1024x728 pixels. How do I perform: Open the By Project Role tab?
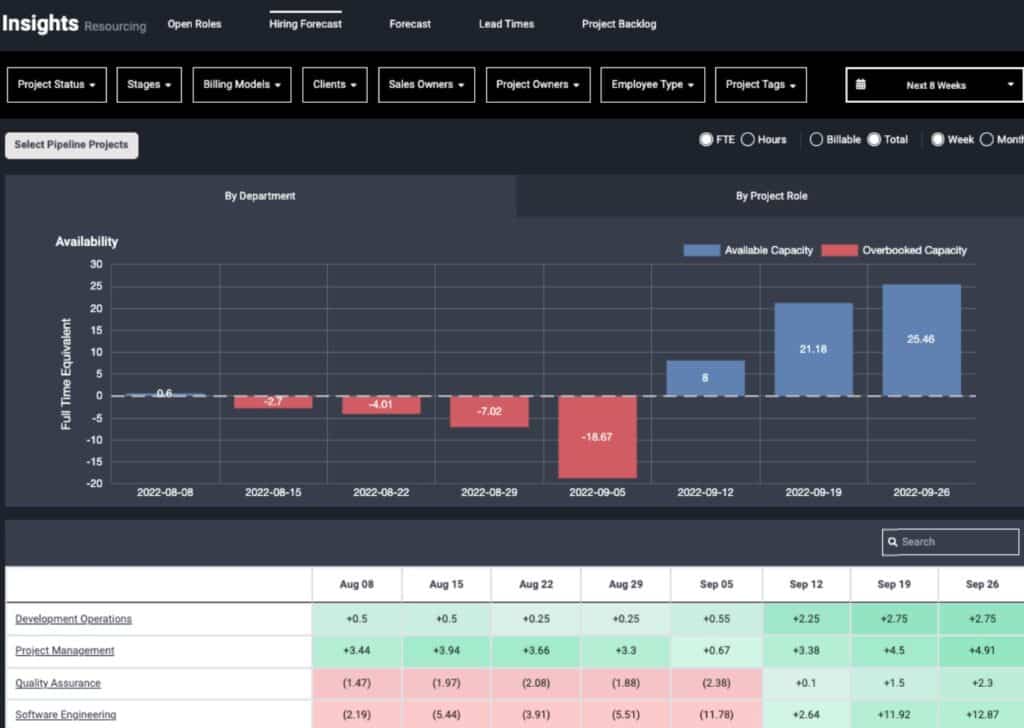pos(771,196)
